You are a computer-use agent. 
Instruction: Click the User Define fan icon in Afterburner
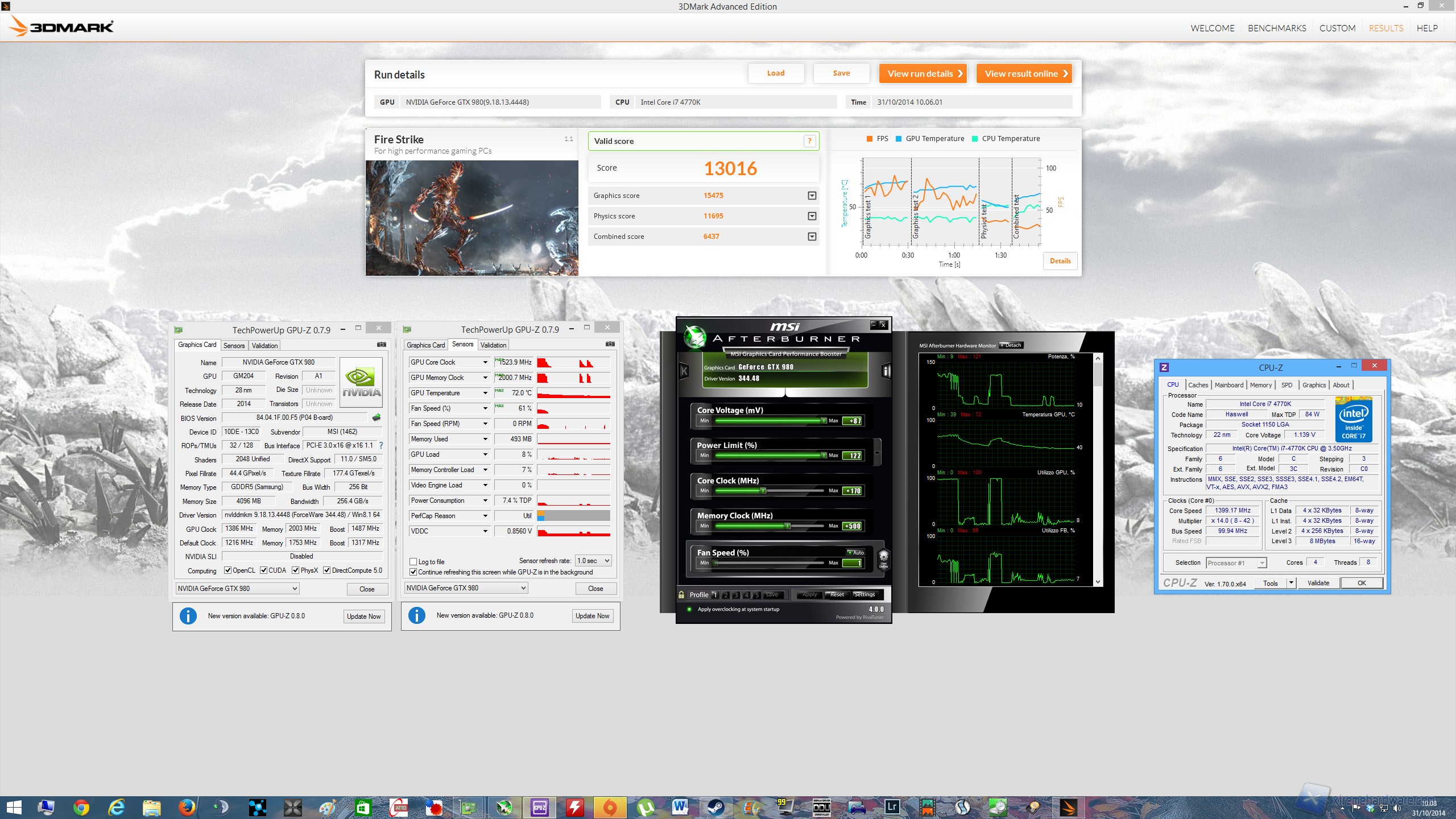[884, 560]
